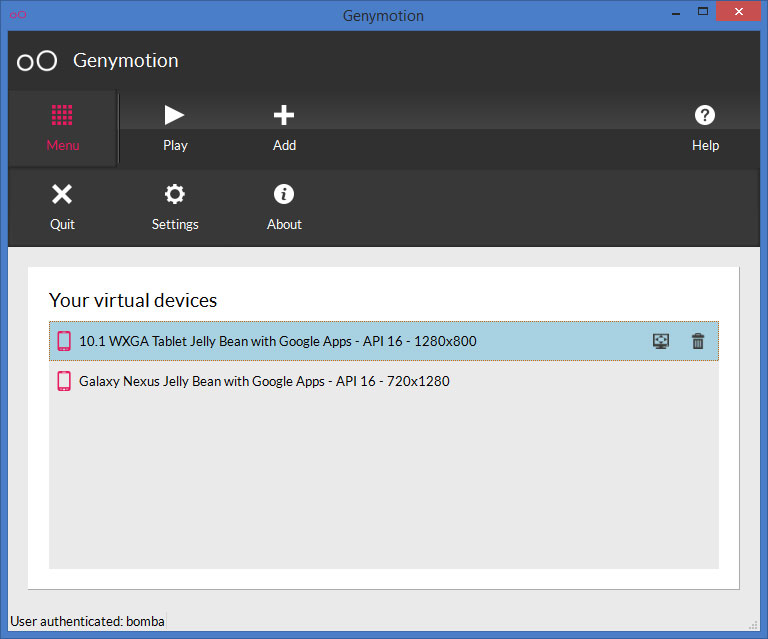Close the Genymotion window
Image resolution: width=768 pixels, height=639 pixels.
pyautogui.click(x=739, y=11)
